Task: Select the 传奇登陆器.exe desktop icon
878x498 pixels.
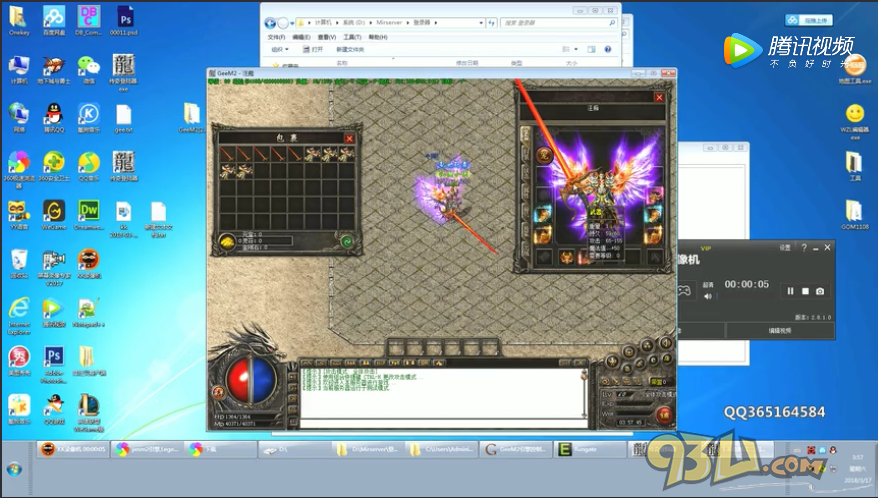Action: pyautogui.click(x=123, y=72)
